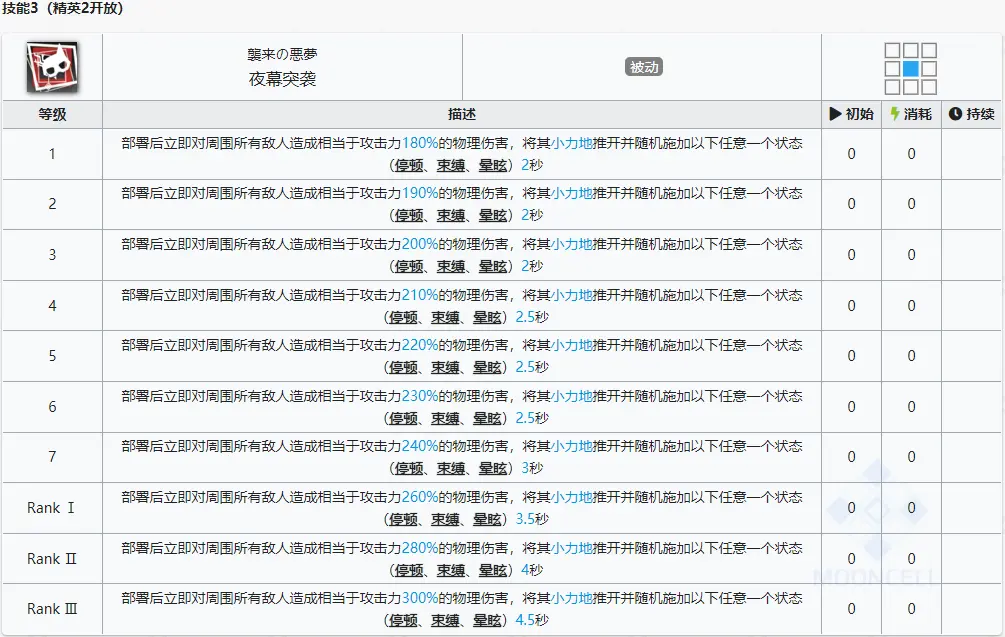This screenshot has width=1005, height=637.
Task: Open the 小力地 link in level 6 row
Action: tap(572, 396)
